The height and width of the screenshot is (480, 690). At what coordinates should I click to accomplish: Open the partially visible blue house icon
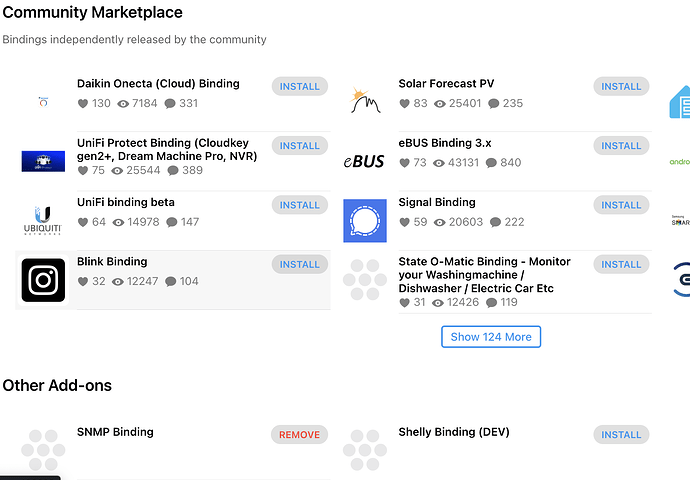[680, 102]
